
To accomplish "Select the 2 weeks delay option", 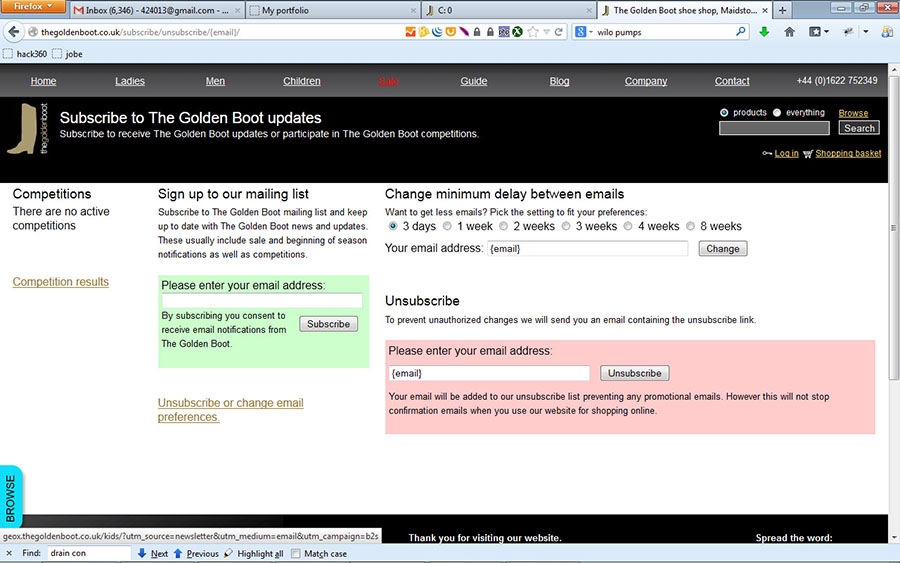I will 503,226.
